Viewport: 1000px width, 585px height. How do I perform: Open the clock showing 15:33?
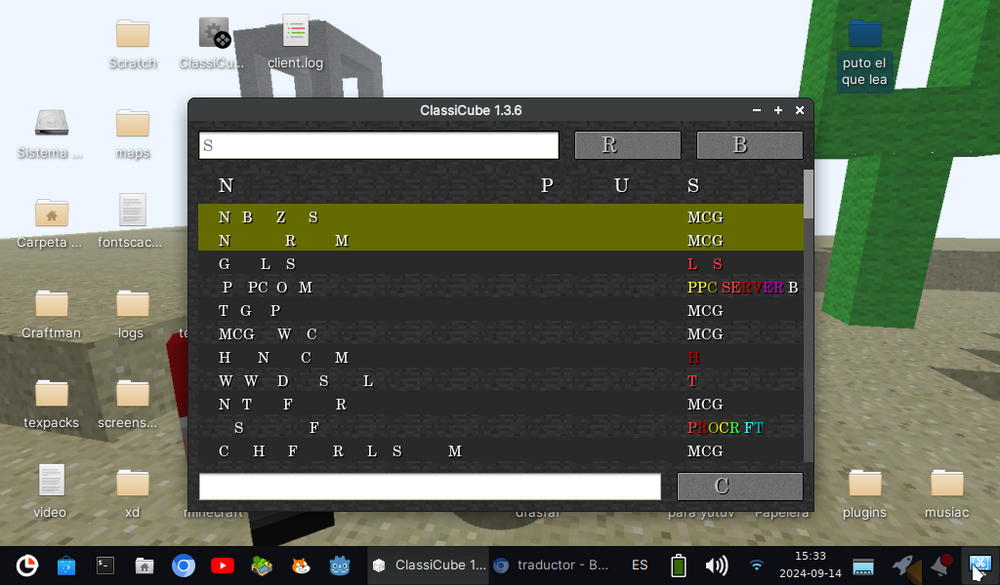[x=810, y=565]
